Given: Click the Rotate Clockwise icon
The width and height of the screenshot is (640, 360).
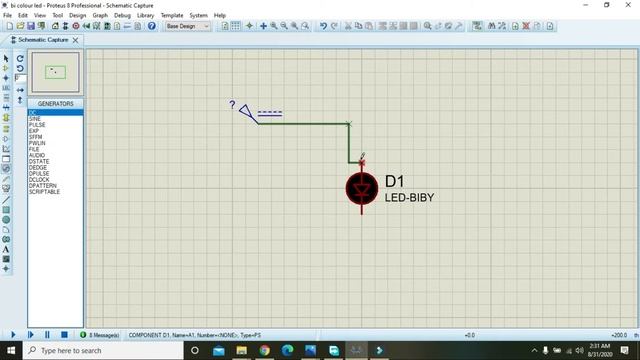Looking at the screenshot, I should click(x=20, y=58).
